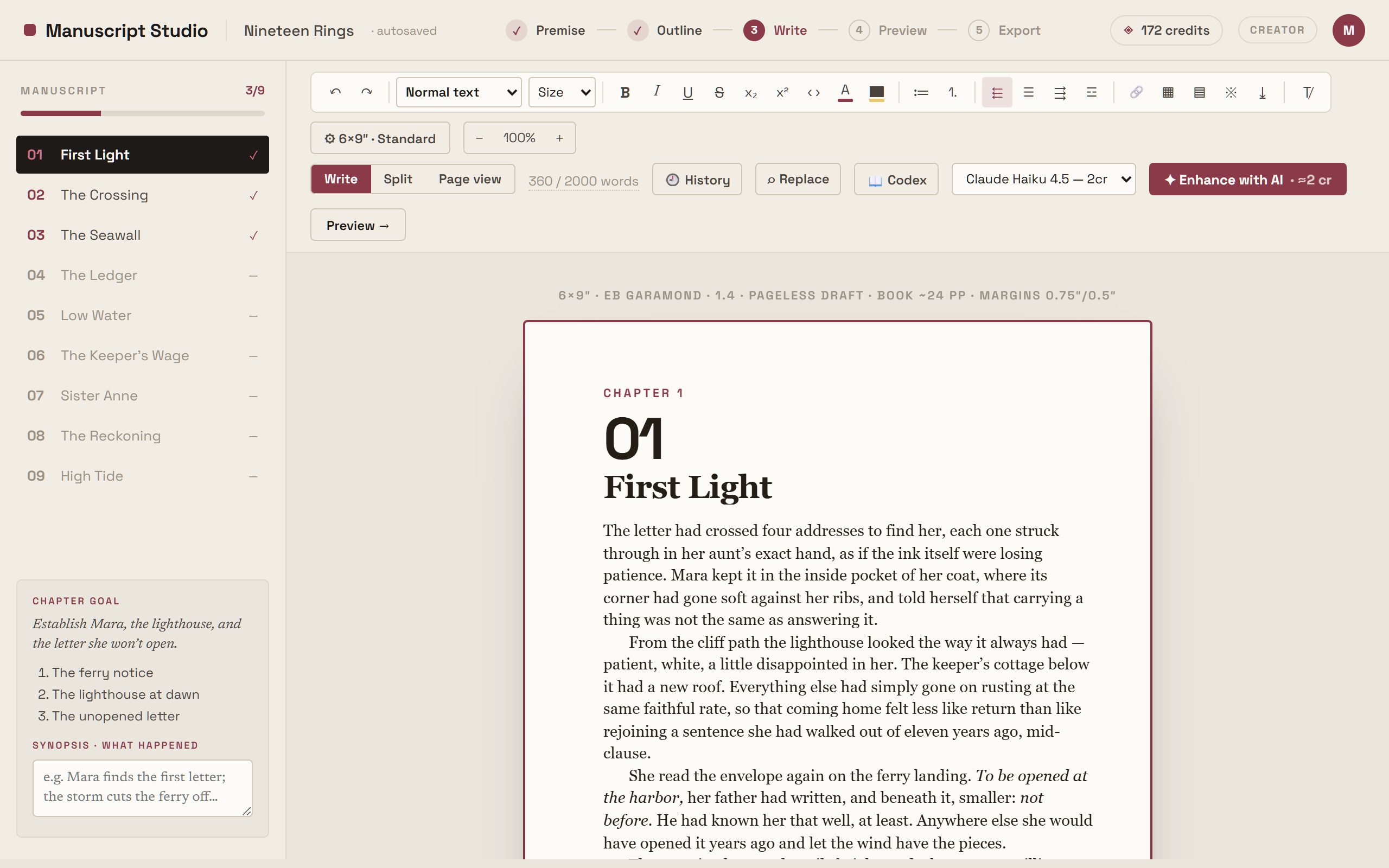Go to the Outline step
The width and height of the screenshot is (1389, 868).
665,30
